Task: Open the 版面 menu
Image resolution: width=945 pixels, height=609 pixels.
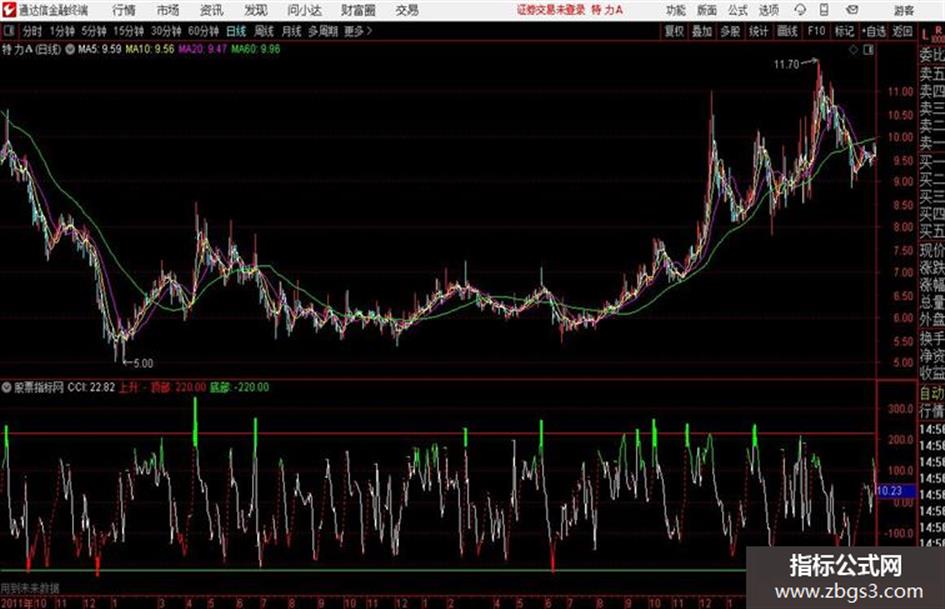Action: point(707,10)
